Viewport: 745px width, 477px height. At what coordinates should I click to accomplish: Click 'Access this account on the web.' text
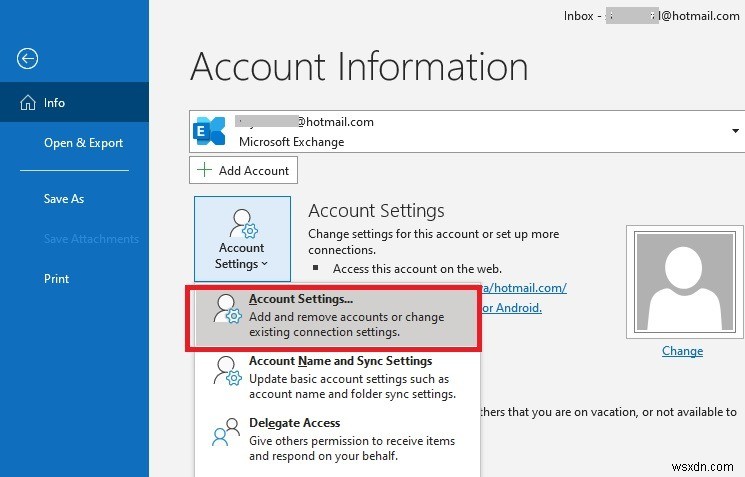point(417,269)
